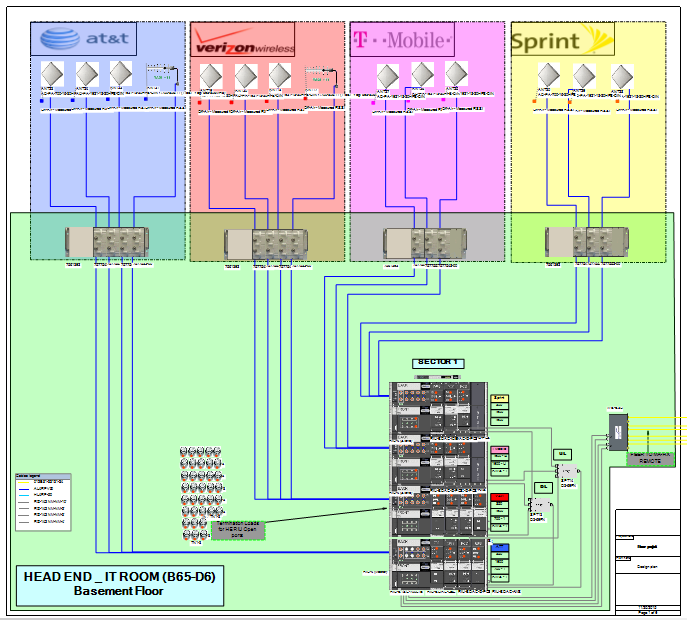Click the Verizon Wireless logo

tap(243, 40)
